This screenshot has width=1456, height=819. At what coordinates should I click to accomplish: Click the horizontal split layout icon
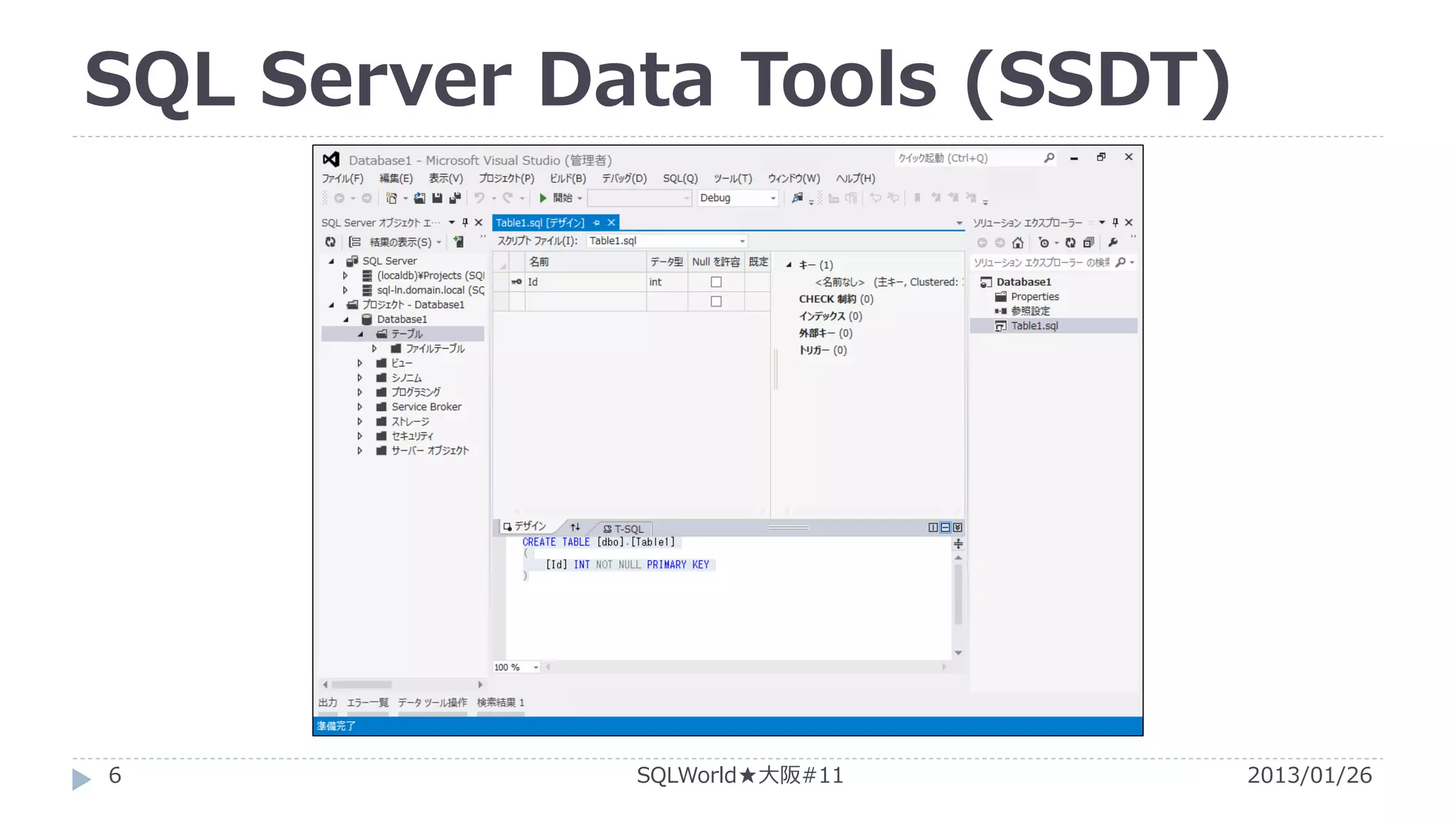[946, 528]
